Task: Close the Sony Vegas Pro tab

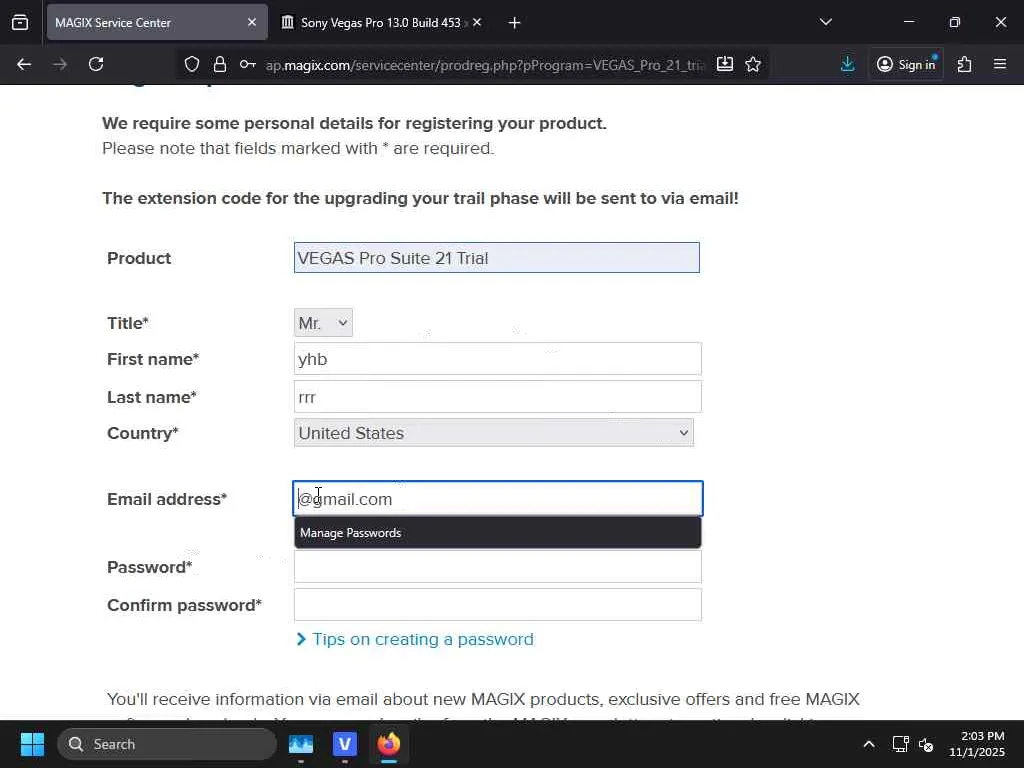Action: point(477,22)
